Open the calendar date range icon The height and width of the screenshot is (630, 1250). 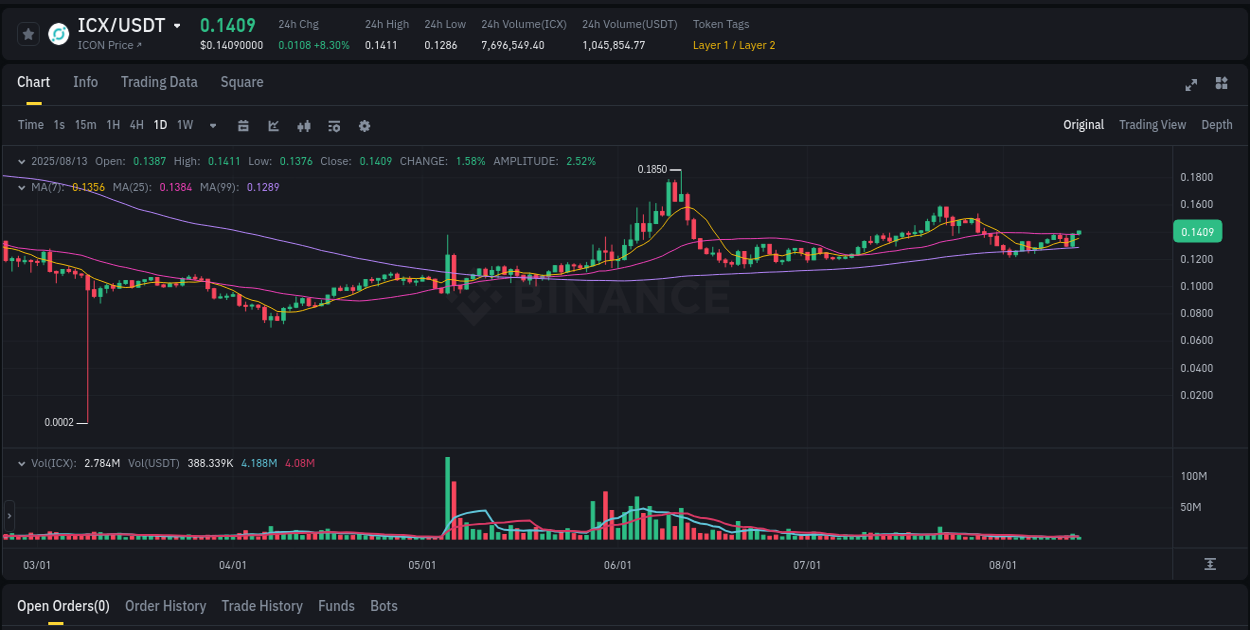(243, 125)
